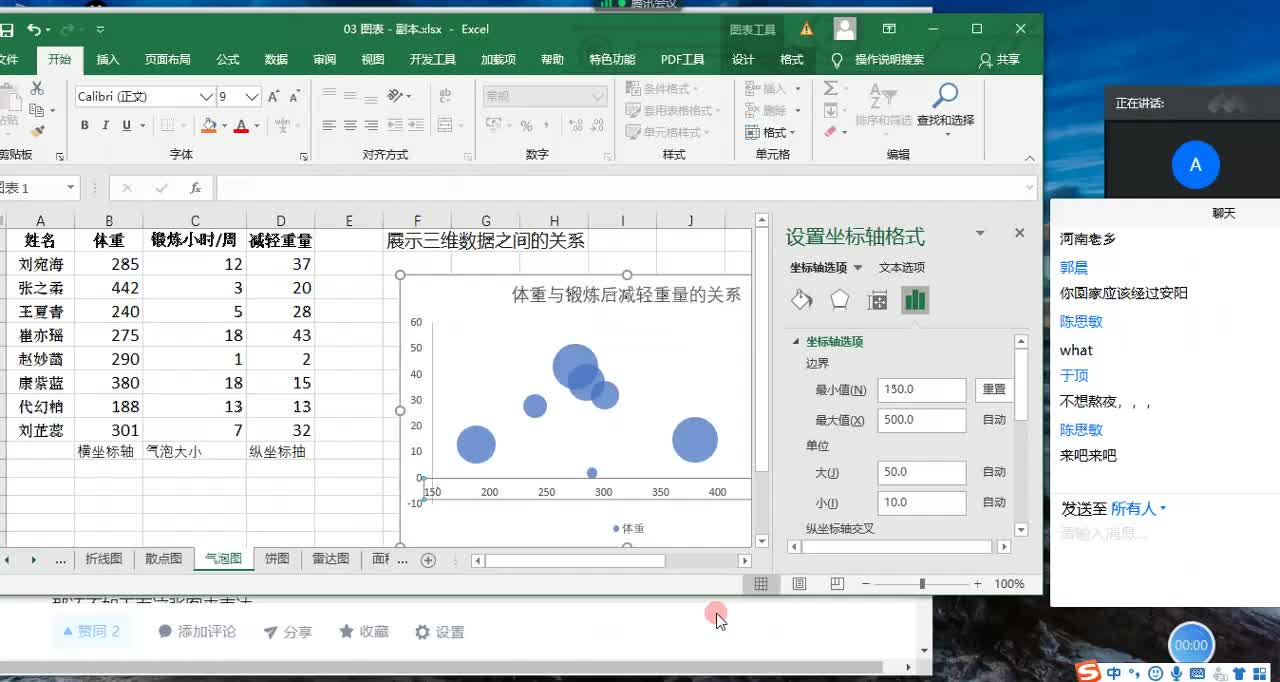This screenshot has width=1280, height=682.
Task: Open the font color dropdown arrow
Action: [256, 126]
